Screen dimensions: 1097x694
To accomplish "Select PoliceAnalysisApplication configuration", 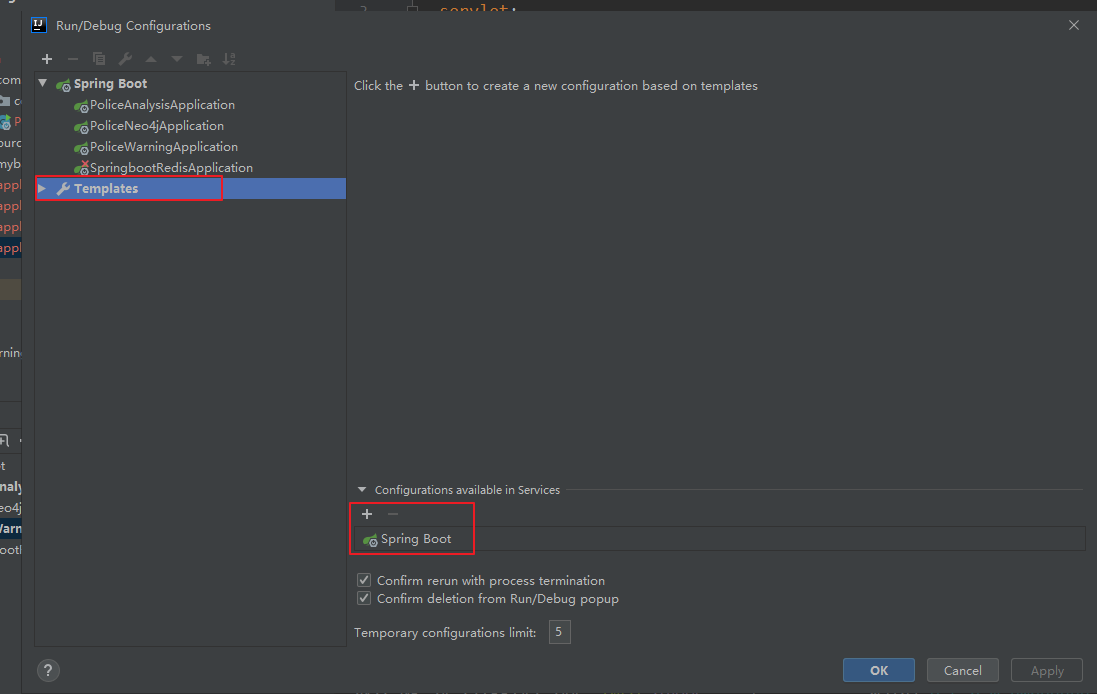I will pyautogui.click(x=162, y=105).
